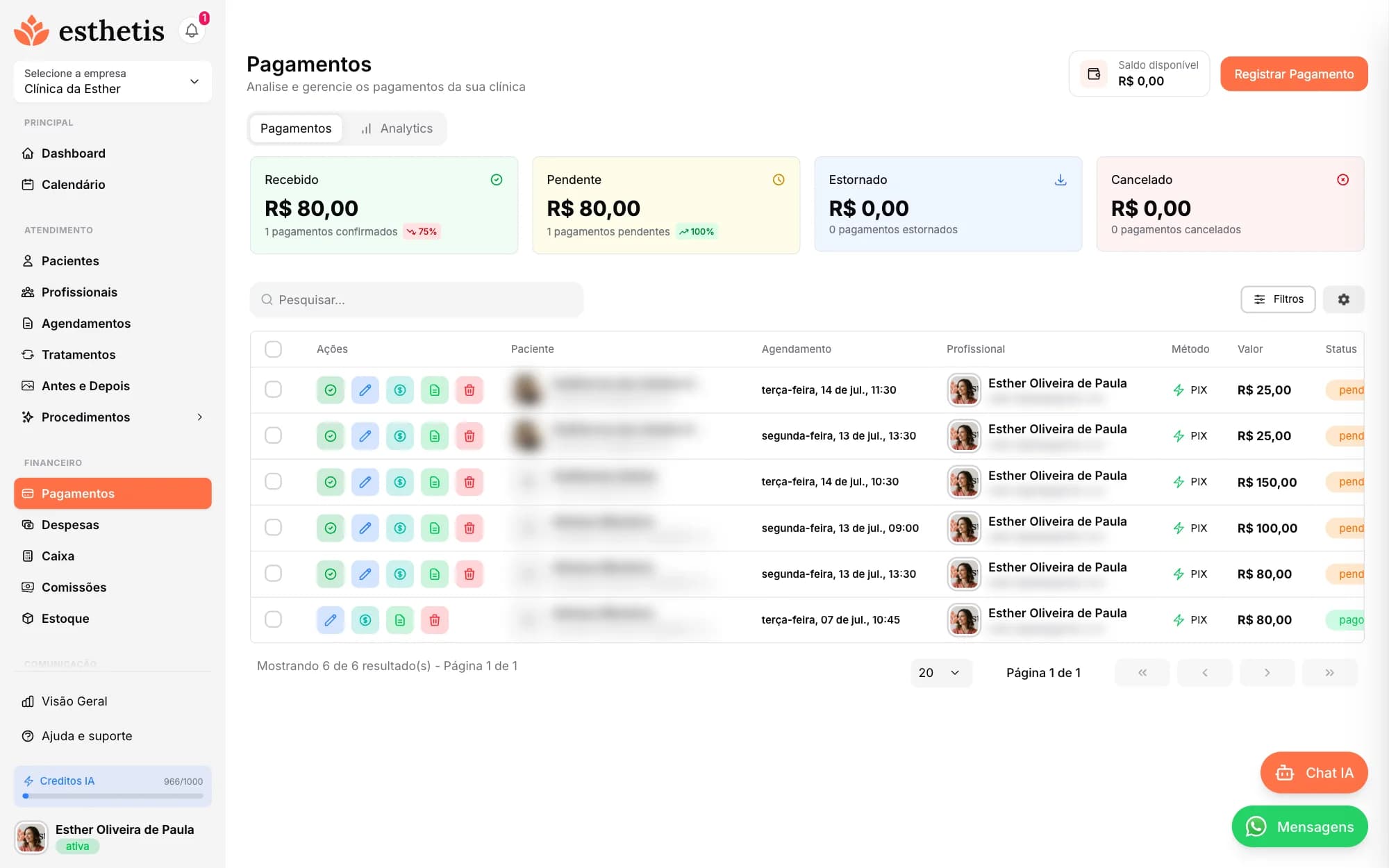Image resolution: width=1389 pixels, height=868 pixels.
Task: Open the Selecione a empresa dropdown
Action: click(x=113, y=81)
